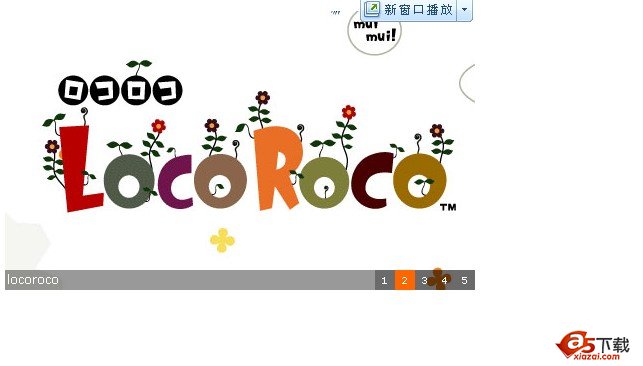
Task: Expand the dropdown arrow beside 新窗口播放
Action: 464,9
